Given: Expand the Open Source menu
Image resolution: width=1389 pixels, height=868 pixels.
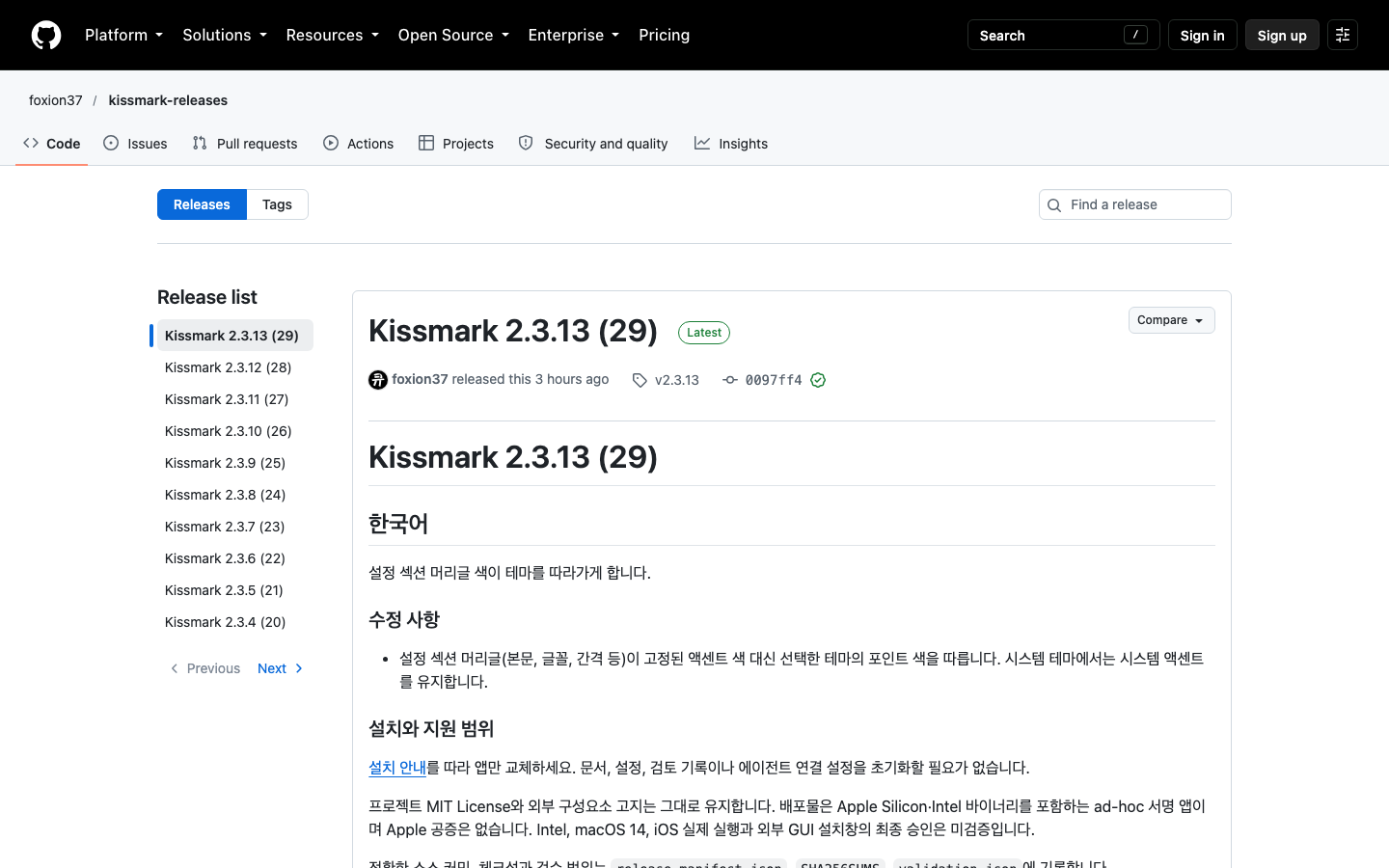Looking at the screenshot, I should [x=453, y=35].
